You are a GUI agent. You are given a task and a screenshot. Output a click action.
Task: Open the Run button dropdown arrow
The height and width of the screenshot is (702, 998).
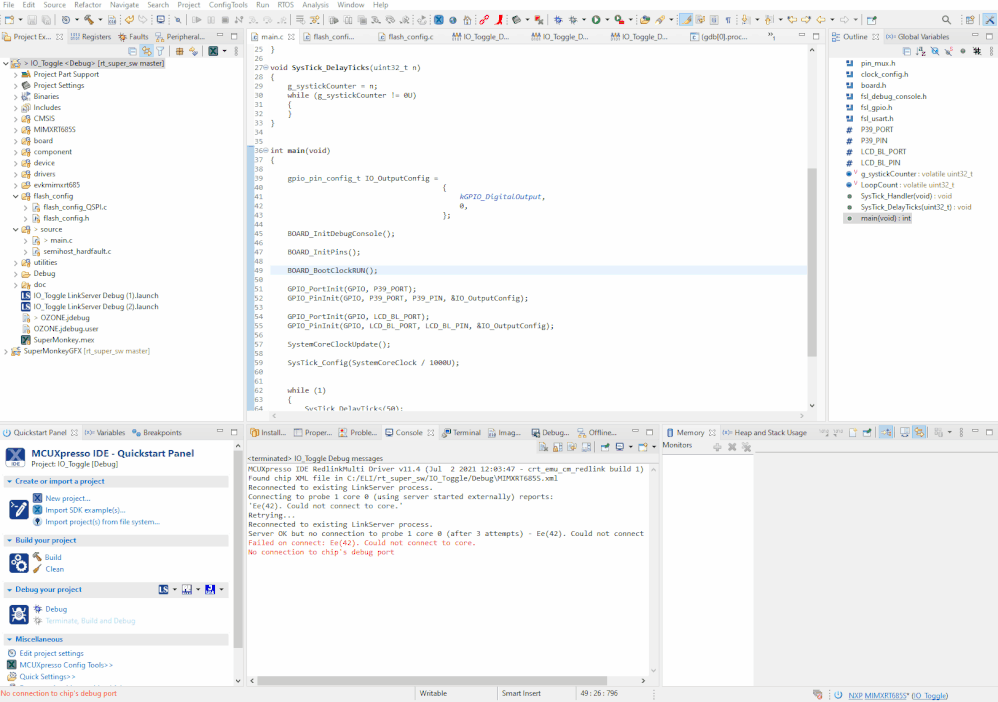(607, 20)
